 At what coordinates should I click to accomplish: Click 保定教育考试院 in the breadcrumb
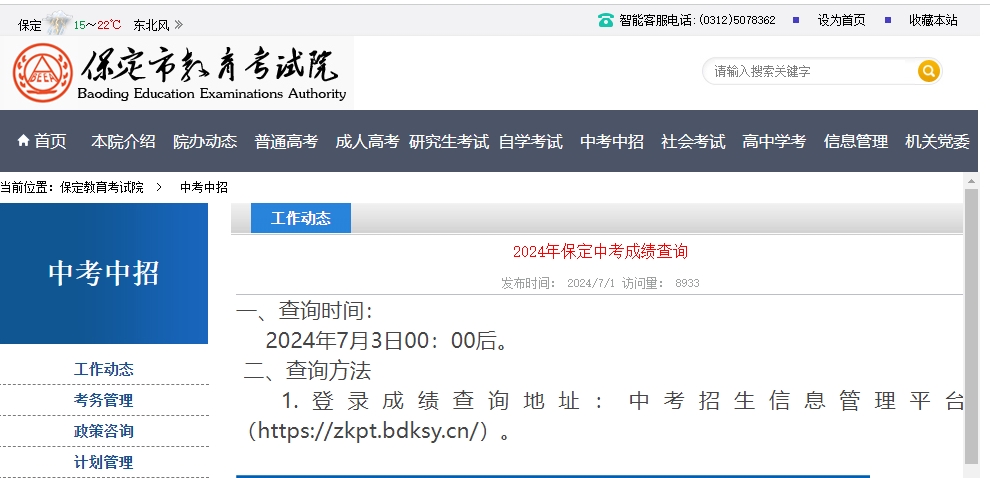pyautogui.click(x=102, y=187)
